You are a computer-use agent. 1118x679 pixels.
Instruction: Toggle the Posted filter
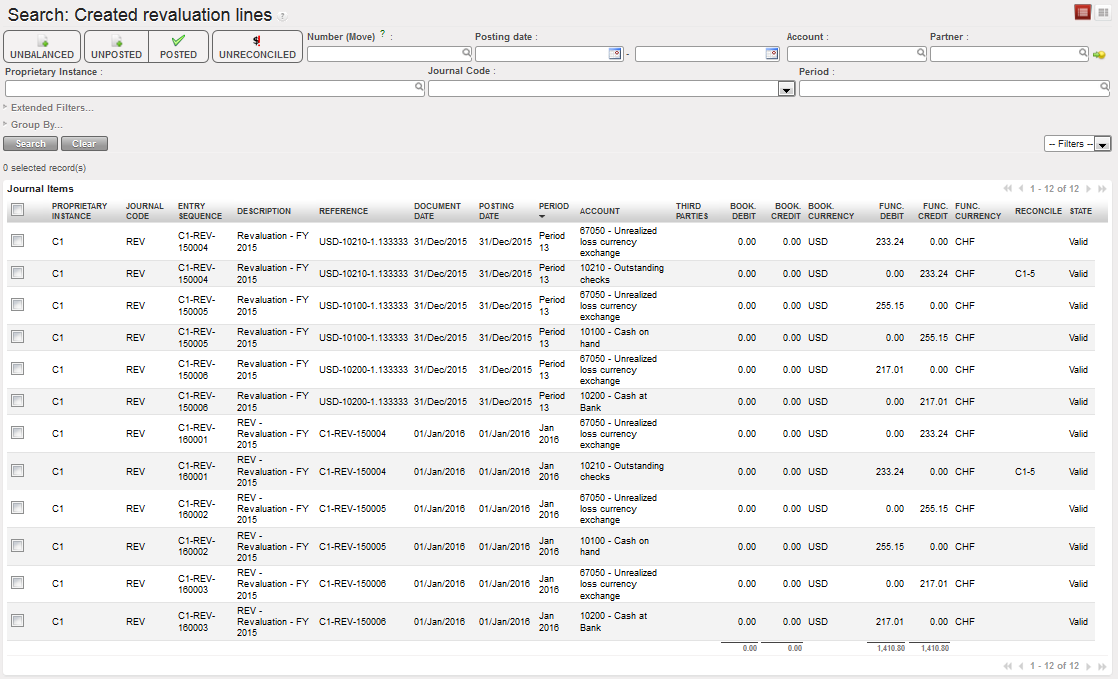179,47
